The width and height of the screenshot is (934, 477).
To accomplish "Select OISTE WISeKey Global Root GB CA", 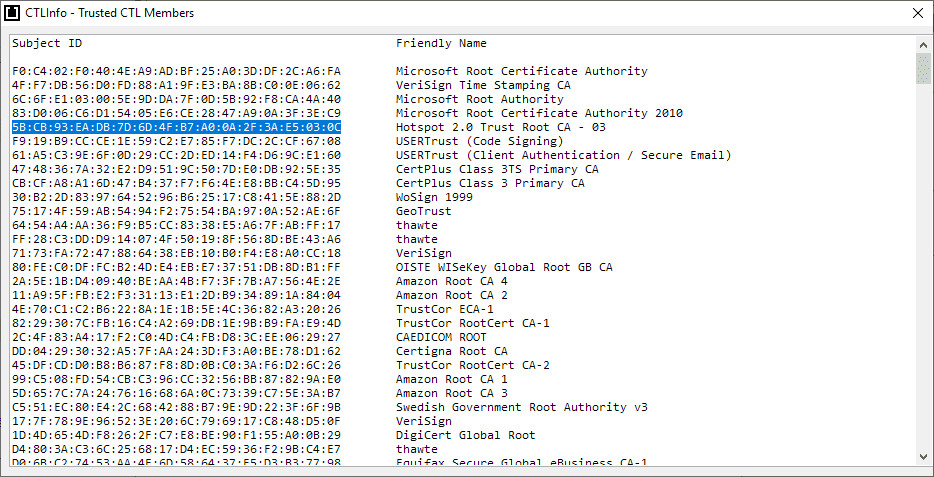I will coord(504,267).
